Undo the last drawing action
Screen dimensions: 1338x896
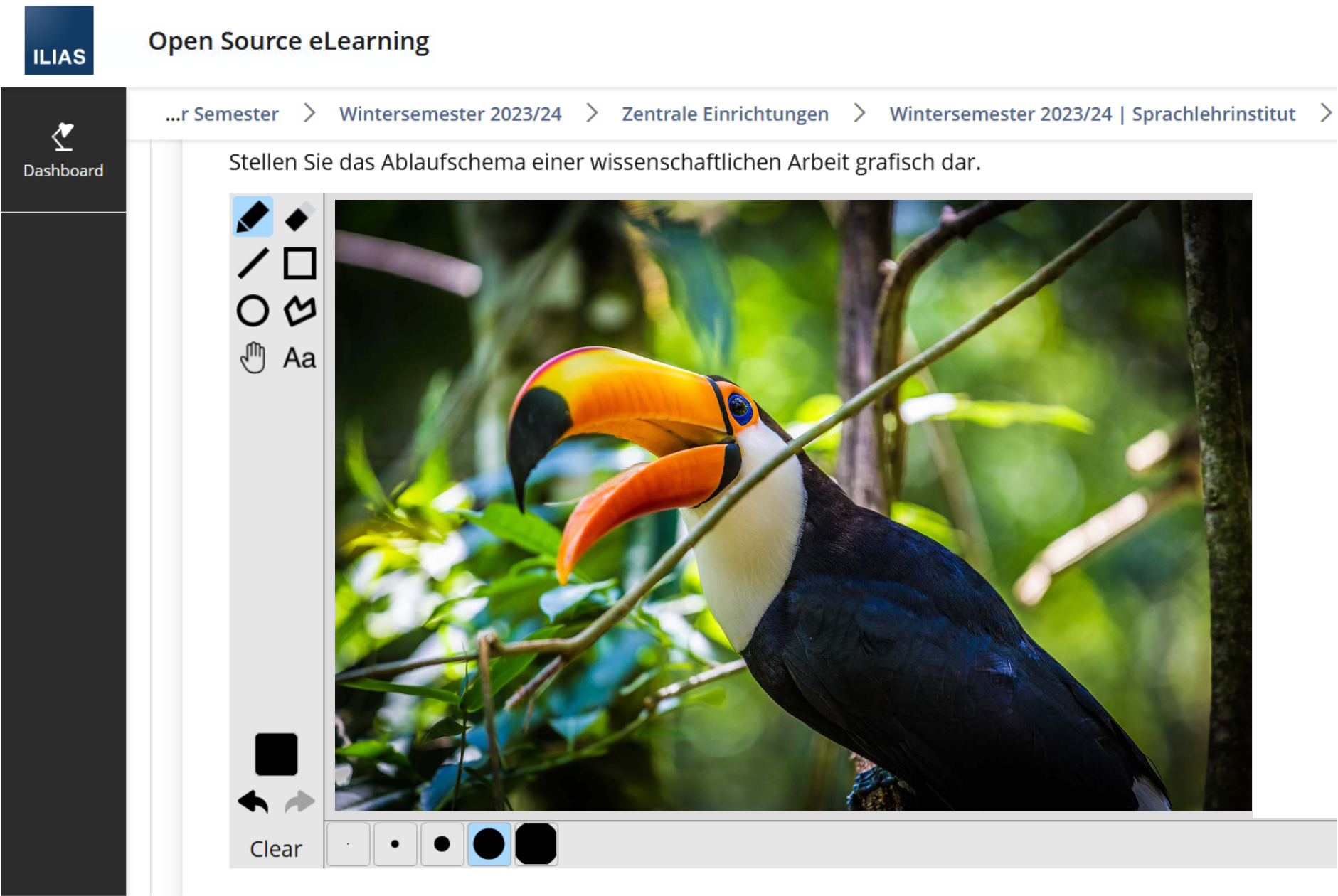tap(253, 802)
